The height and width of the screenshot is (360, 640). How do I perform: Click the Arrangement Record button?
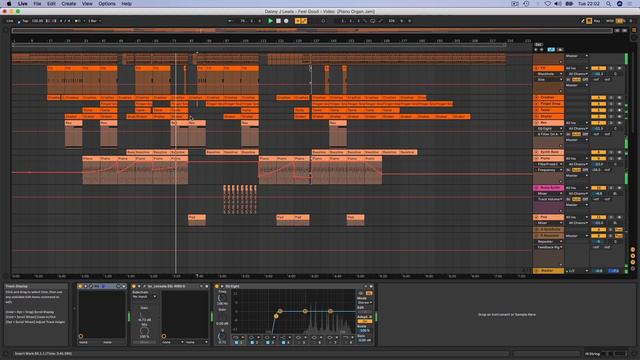[286, 21]
